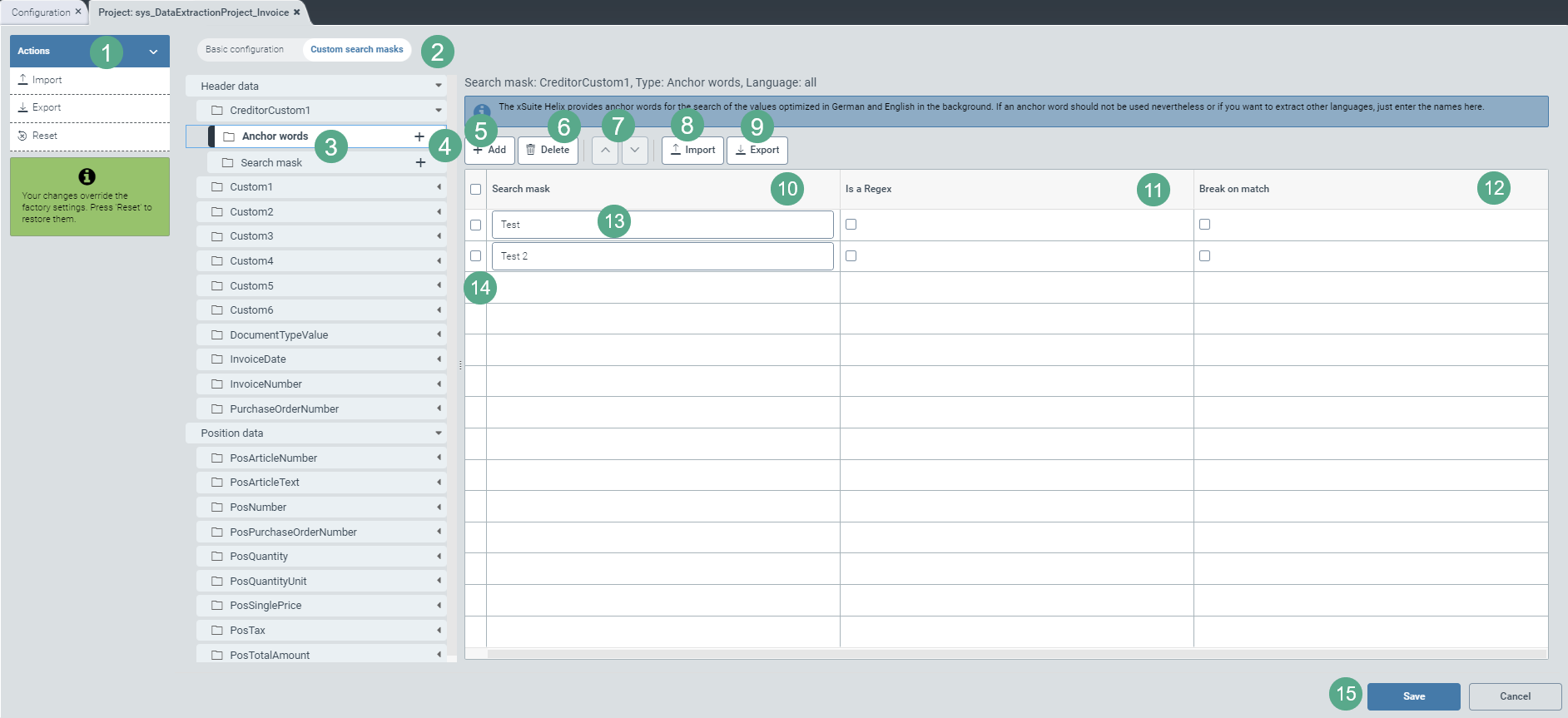
Task: Click the plus icon beside Search mask node
Action: (420, 163)
